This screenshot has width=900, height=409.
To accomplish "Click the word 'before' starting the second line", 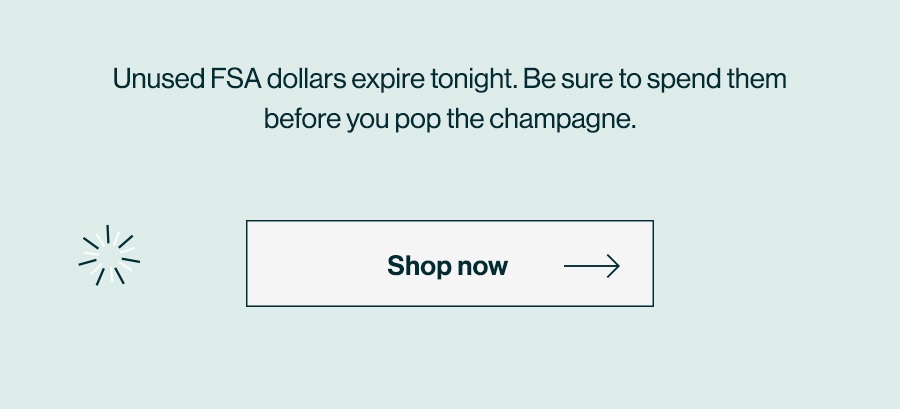I will (x=302, y=119).
